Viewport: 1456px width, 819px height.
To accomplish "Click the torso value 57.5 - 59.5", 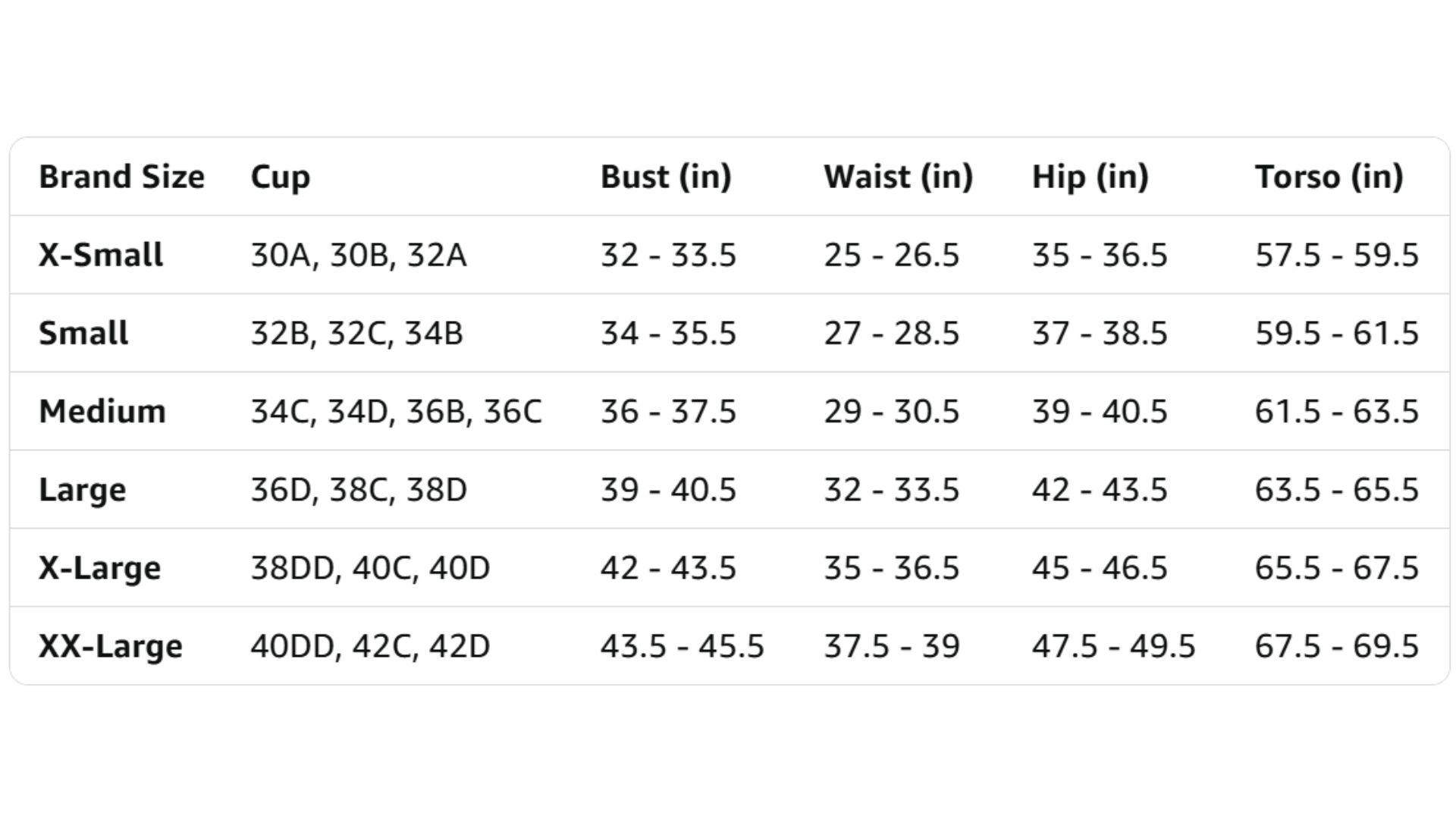I will coord(1336,255).
